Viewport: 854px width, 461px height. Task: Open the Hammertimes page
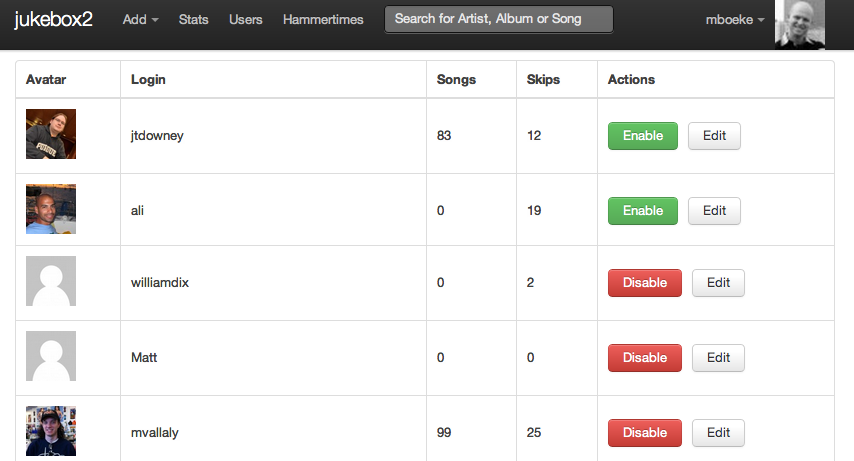point(323,20)
